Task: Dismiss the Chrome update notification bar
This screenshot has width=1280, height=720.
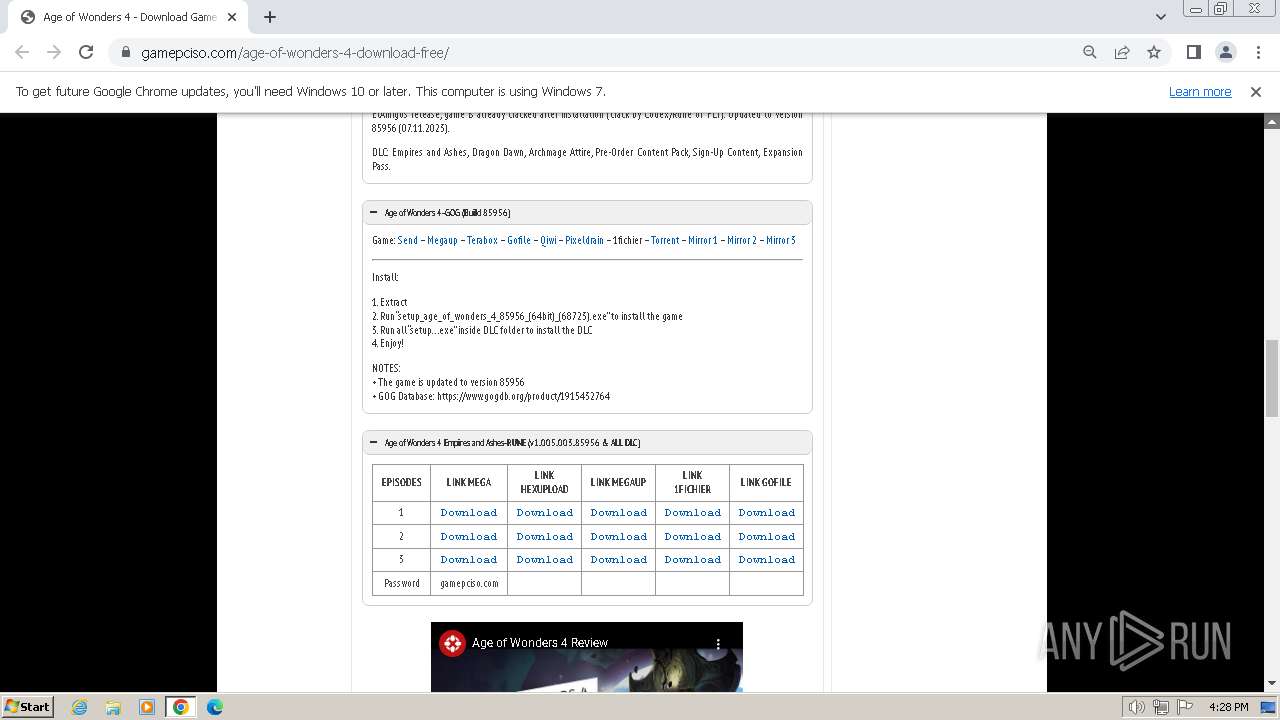Action: pyautogui.click(x=1256, y=91)
